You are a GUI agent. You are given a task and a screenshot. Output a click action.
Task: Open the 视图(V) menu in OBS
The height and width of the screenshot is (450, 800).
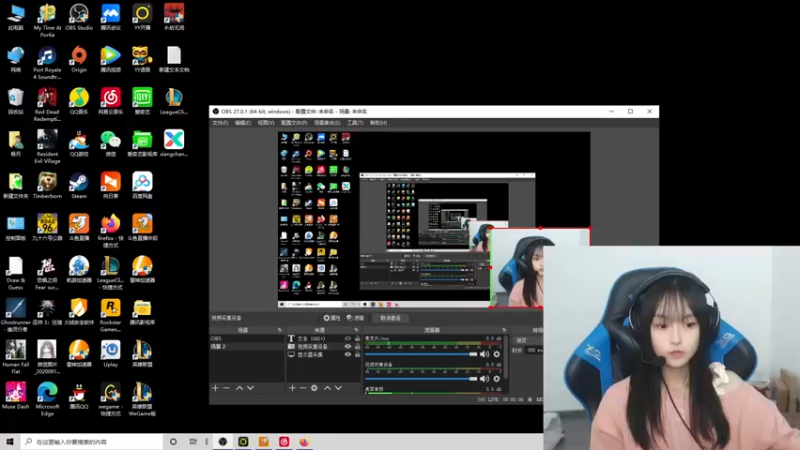(x=266, y=123)
